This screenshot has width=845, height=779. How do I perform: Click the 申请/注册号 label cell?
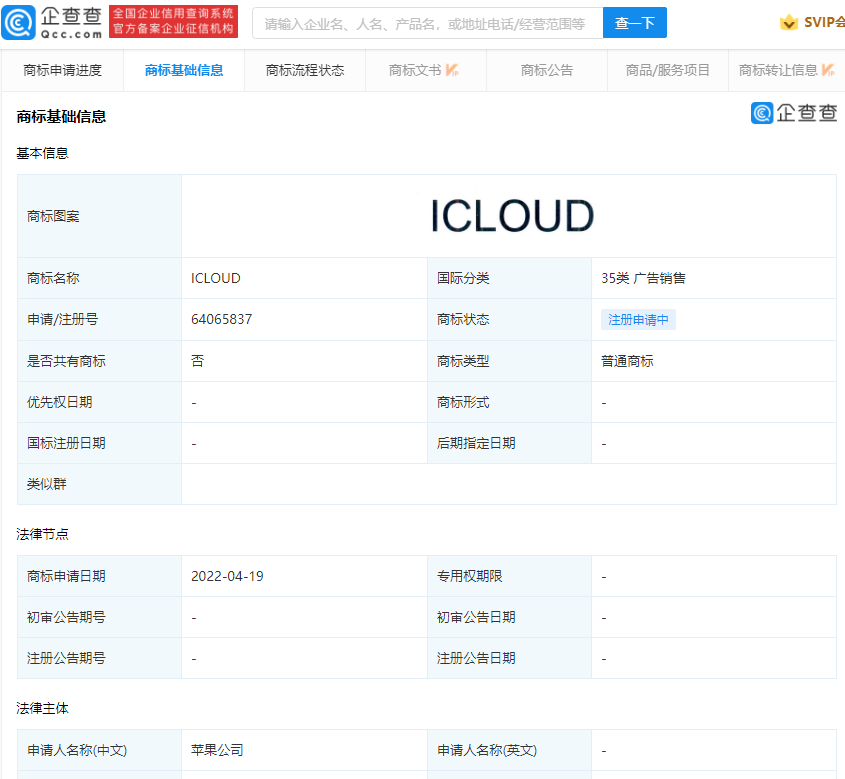tap(100, 319)
